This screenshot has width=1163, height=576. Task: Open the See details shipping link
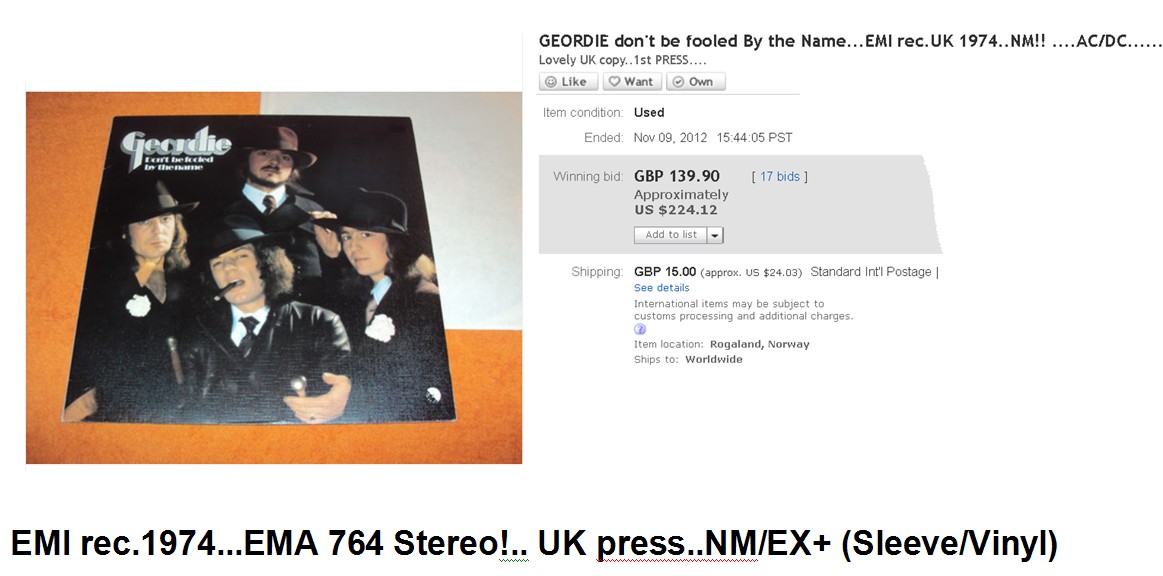tap(662, 288)
